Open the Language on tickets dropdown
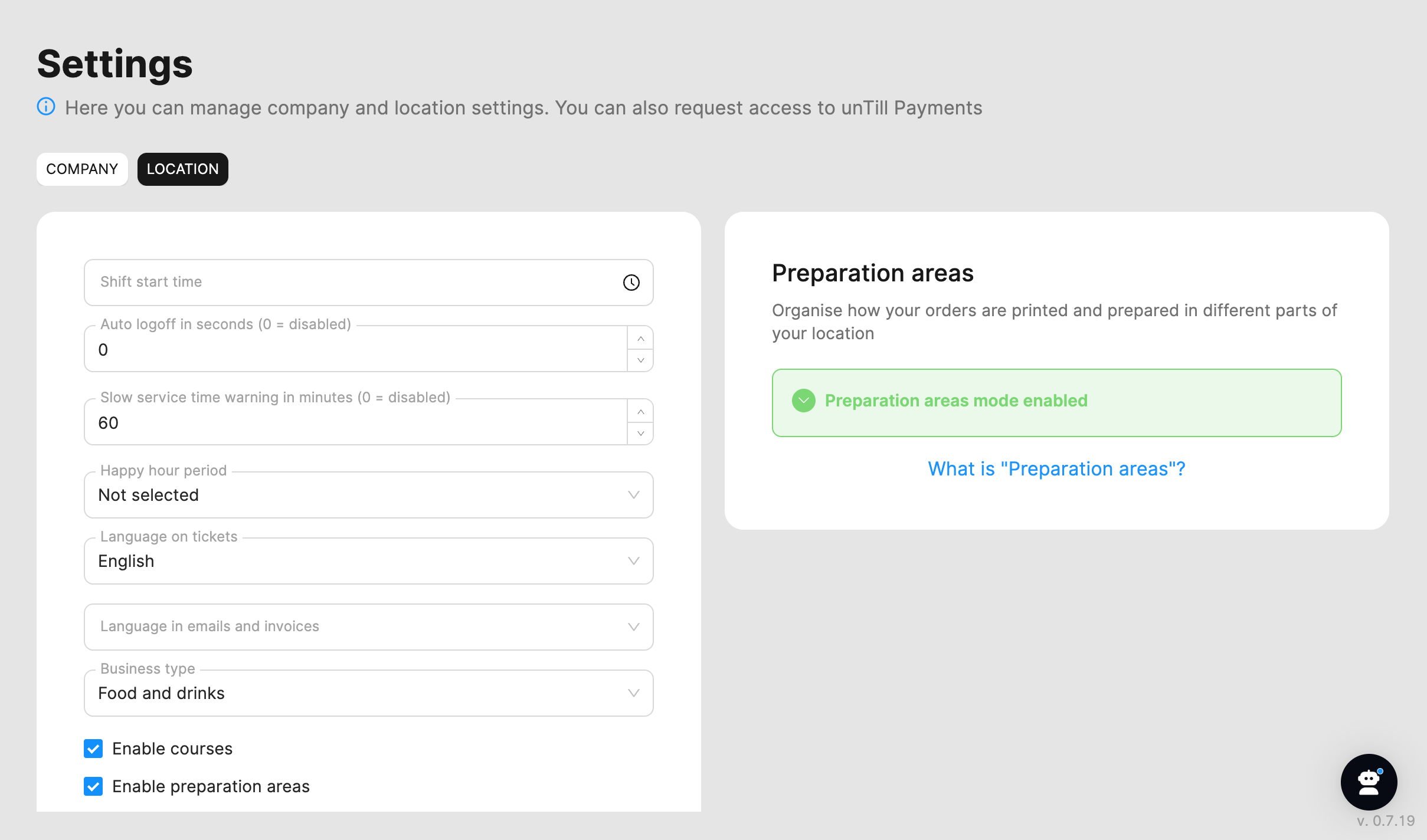 368,561
